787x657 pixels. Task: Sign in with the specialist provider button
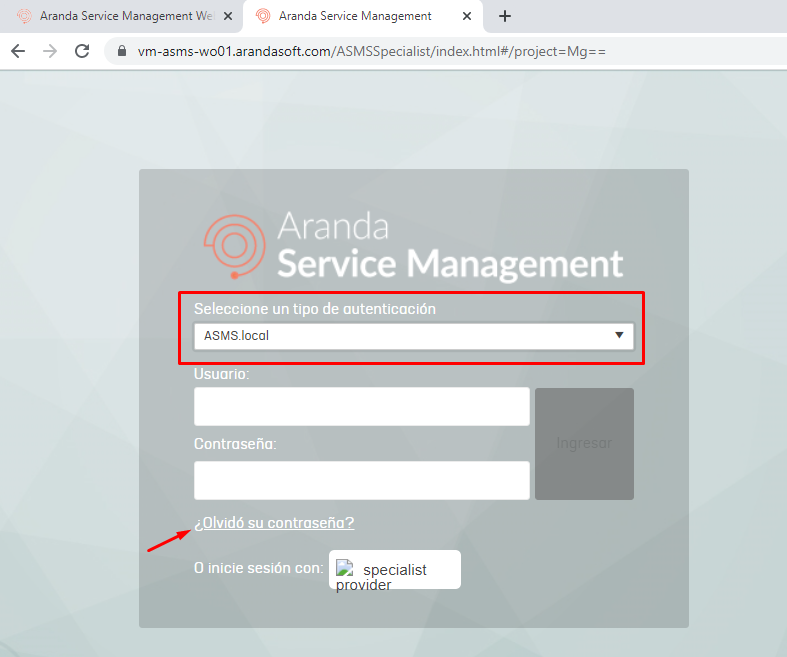tap(395, 570)
